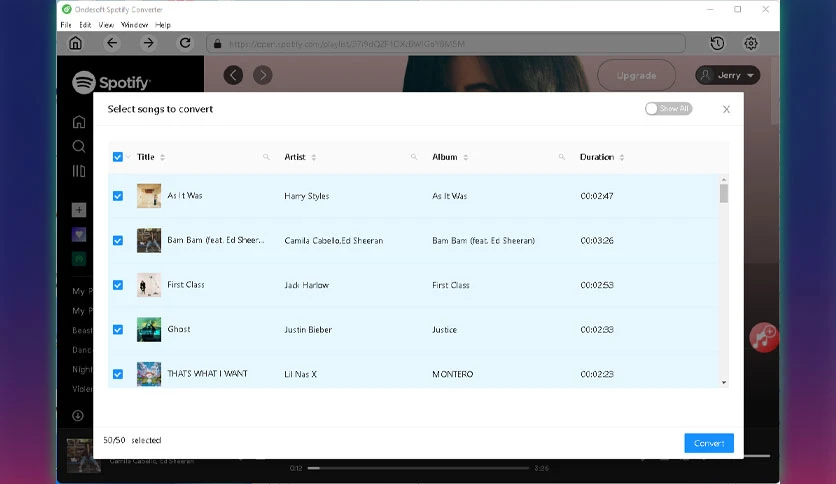Click the red add music floating button
The width and height of the screenshot is (836, 484).
tap(763, 337)
